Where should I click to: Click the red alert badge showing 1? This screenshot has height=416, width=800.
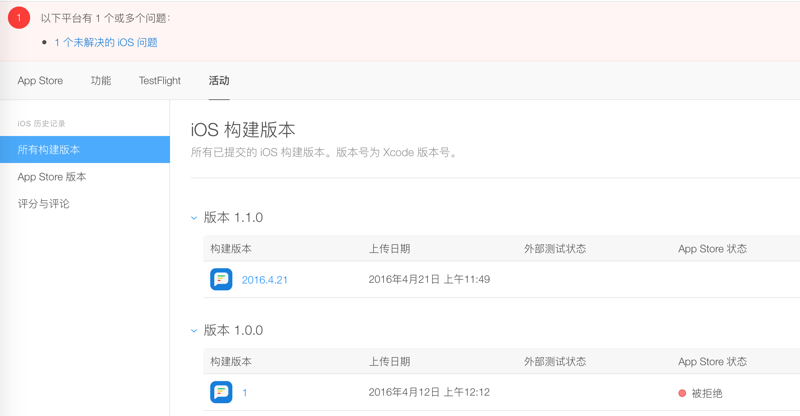point(18,17)
